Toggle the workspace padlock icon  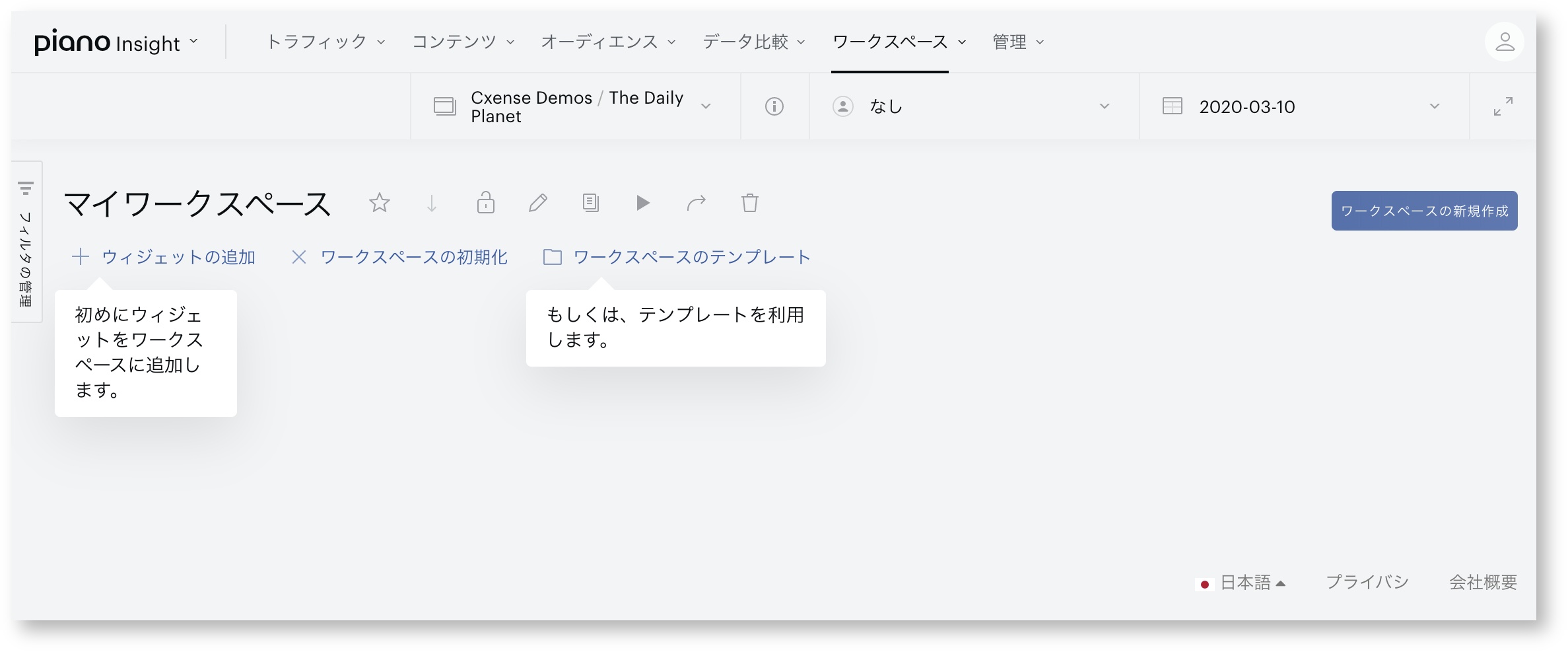486,202
